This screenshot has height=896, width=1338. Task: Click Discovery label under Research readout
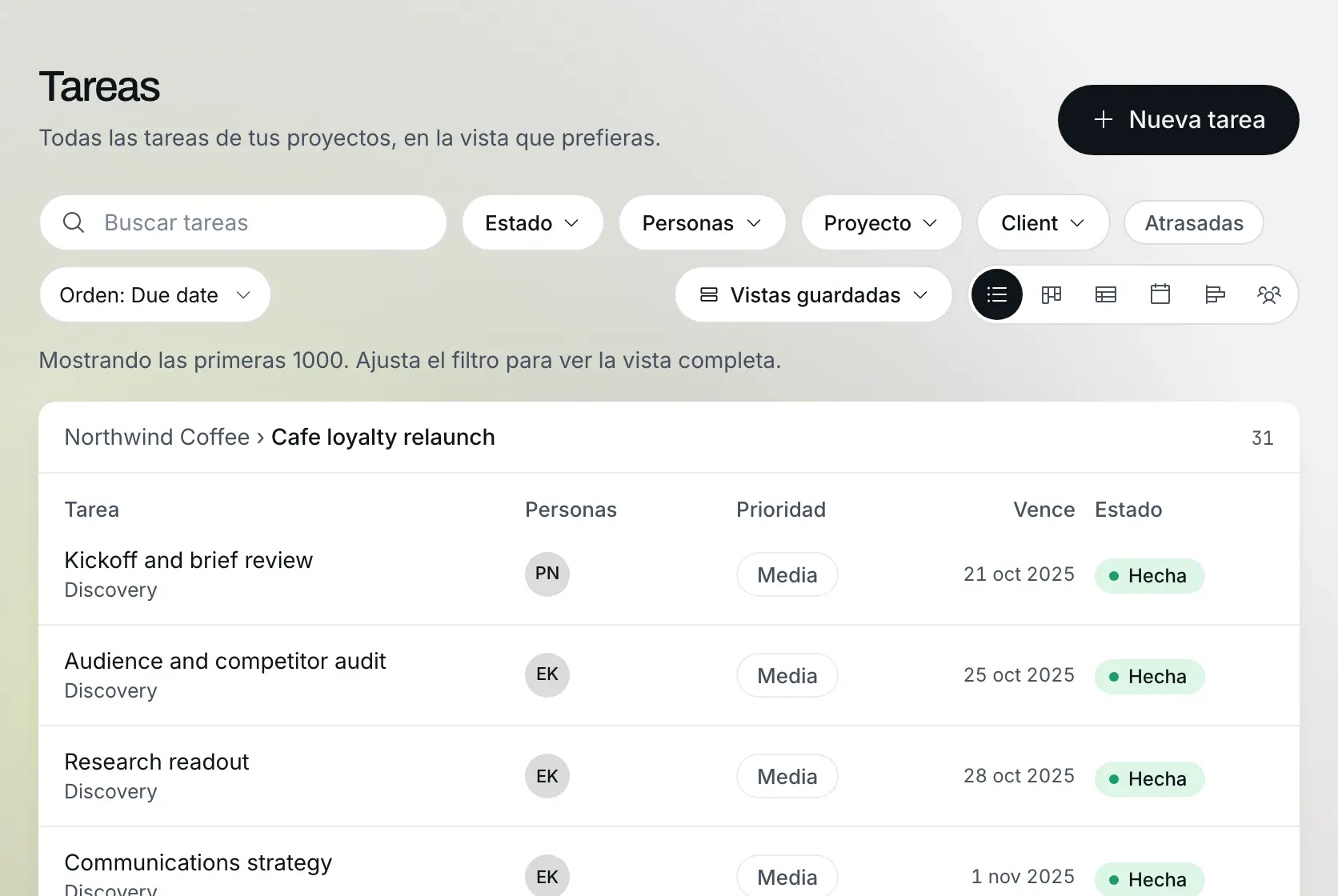(110, 791)
